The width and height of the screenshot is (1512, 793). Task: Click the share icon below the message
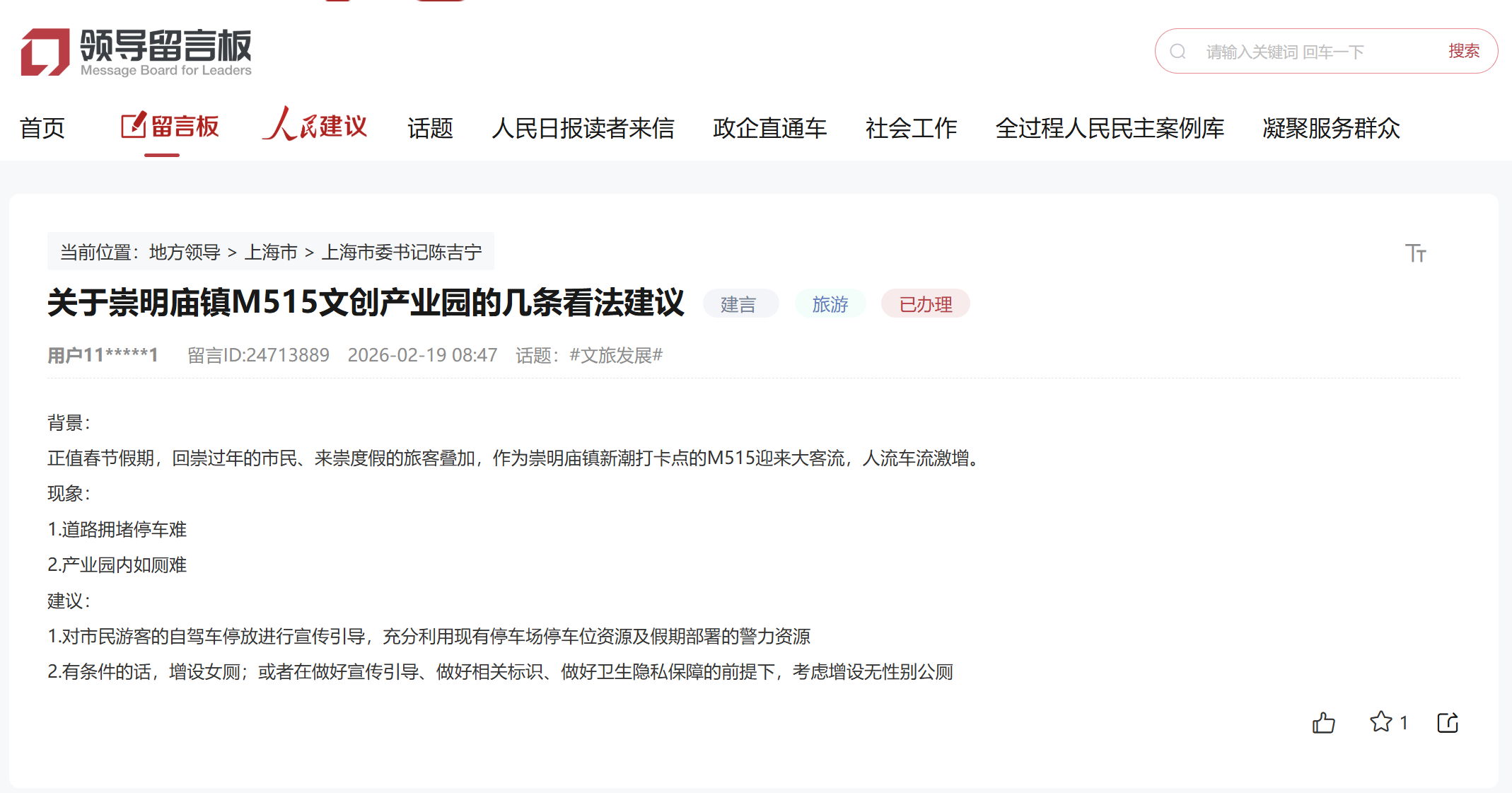pyautogui.click(x=1447, y=723)
